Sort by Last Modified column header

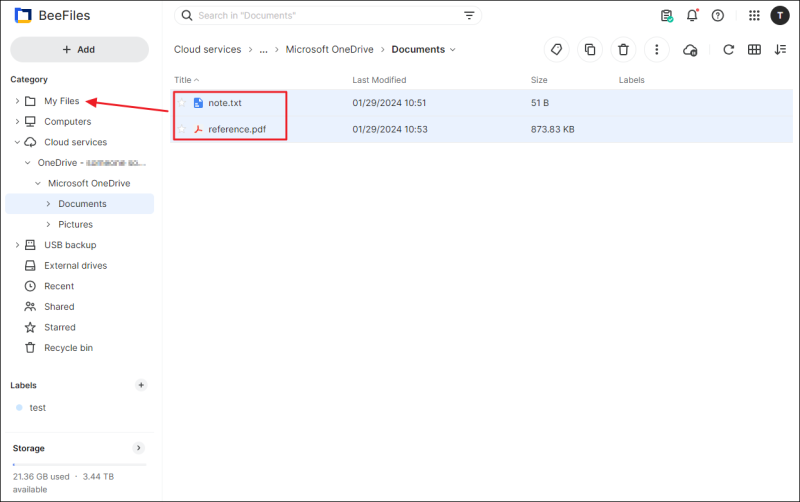point(379,80)
